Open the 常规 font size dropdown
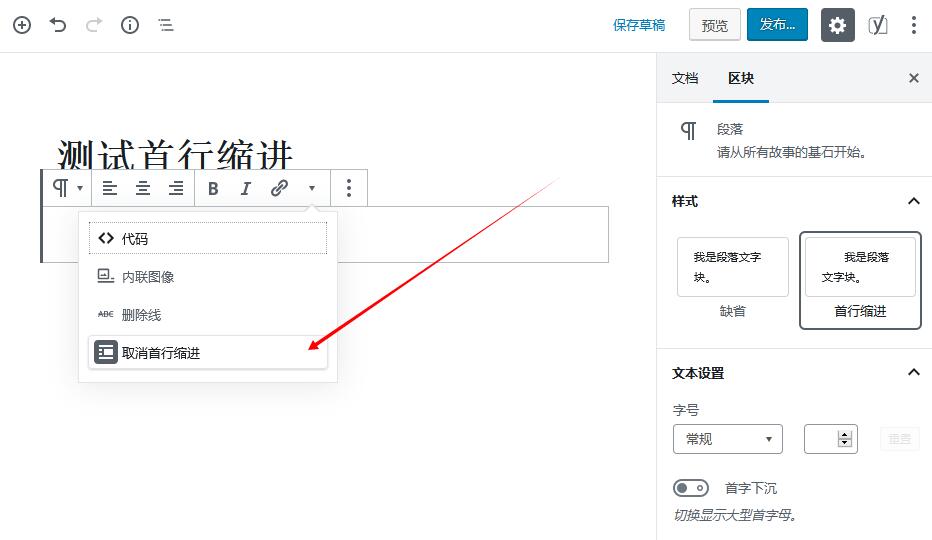The image size is (932, 540). point(728,439)
